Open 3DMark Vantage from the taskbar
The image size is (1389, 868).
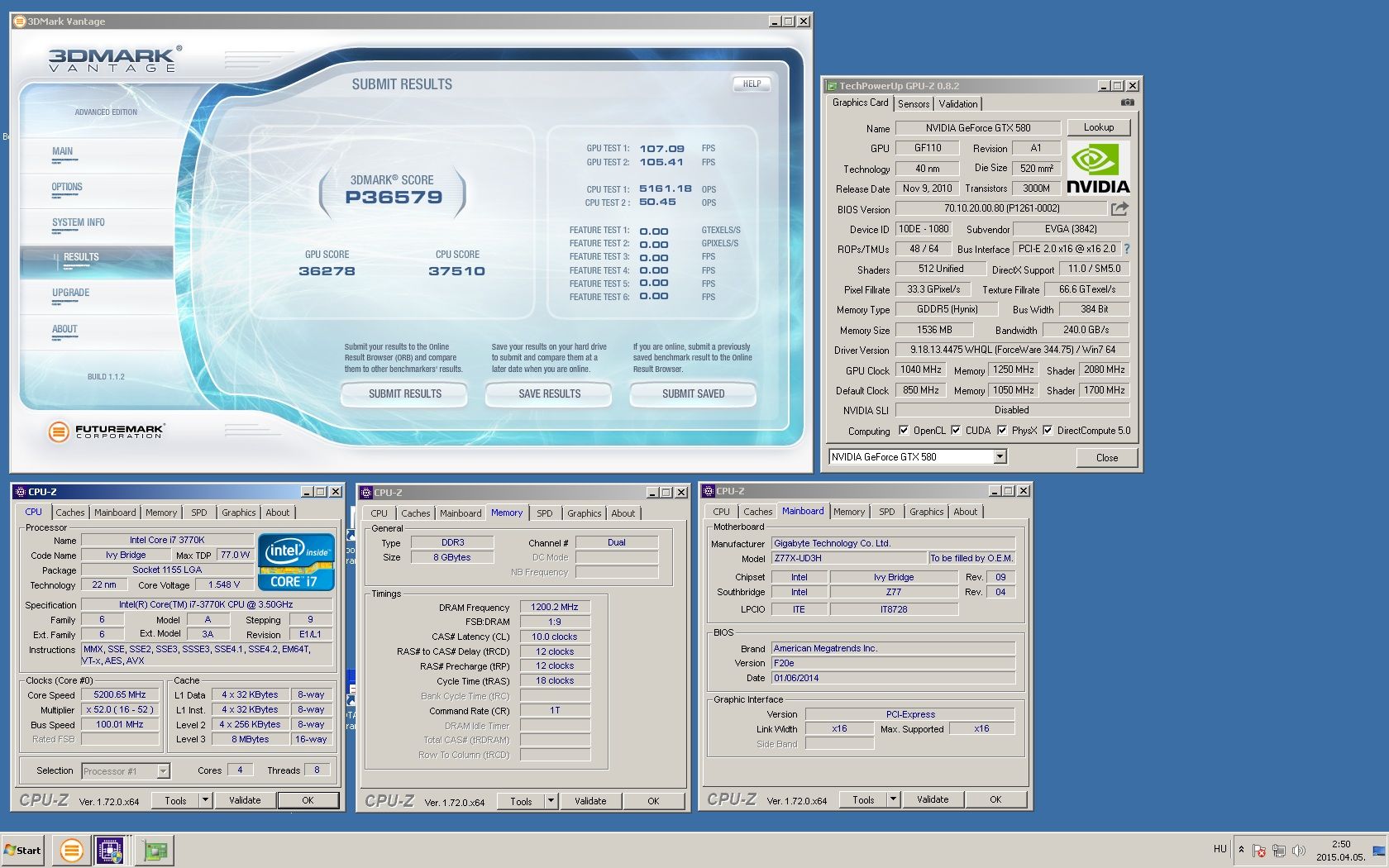pos(72,850)
